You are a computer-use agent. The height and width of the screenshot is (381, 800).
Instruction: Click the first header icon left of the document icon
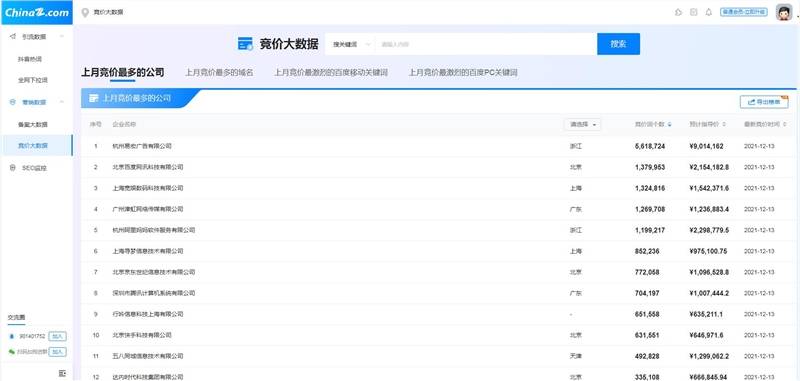click(678, 12)
